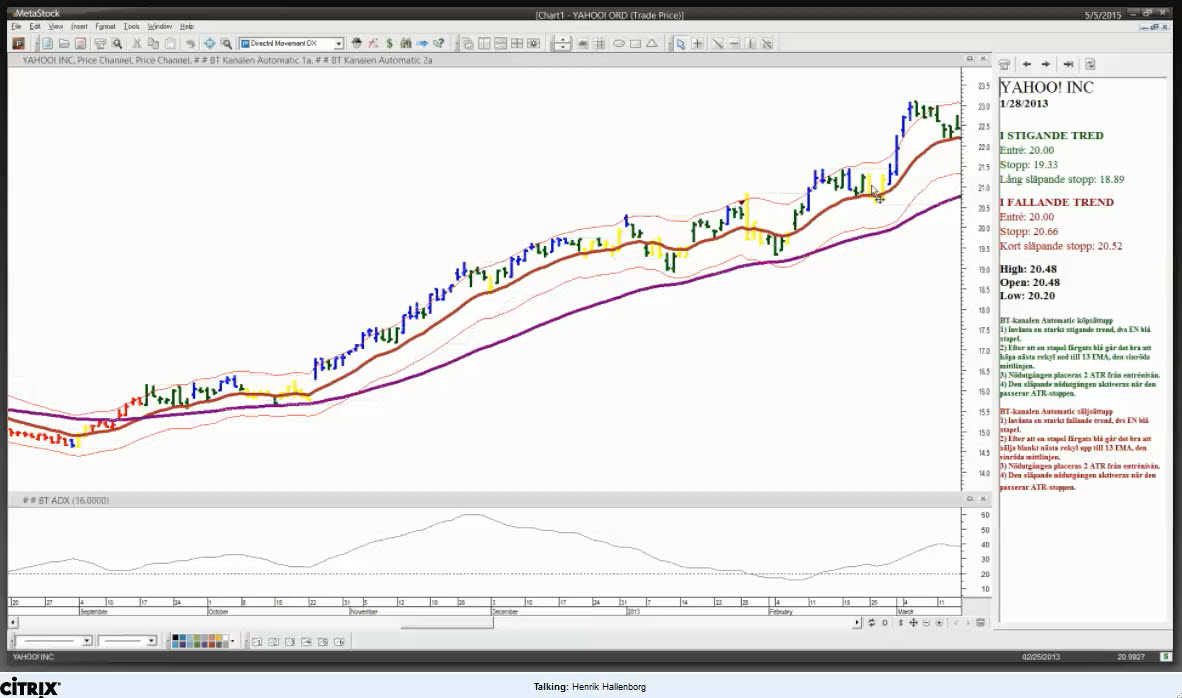Open the Window menu

click(159, 26)
